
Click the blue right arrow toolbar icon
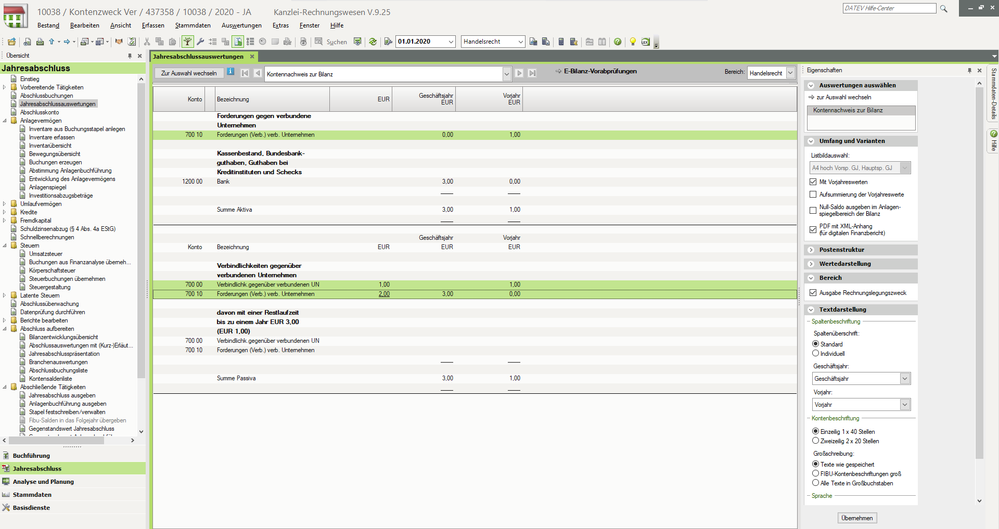67,41
